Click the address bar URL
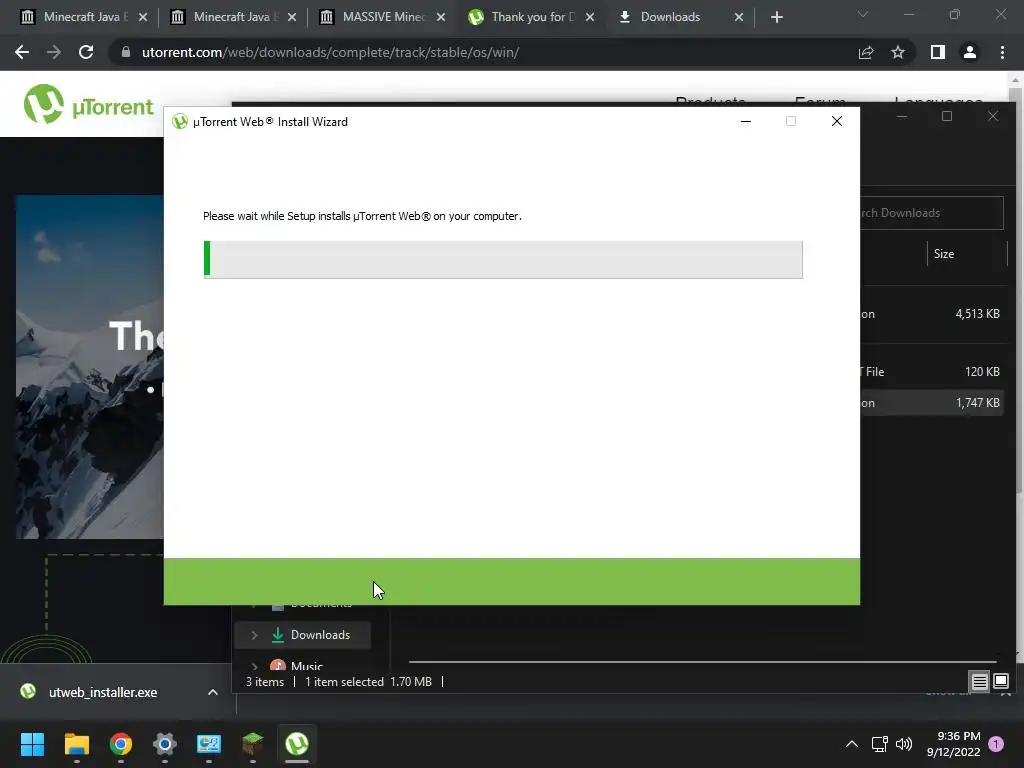This screenshot has width=1024, height=768. click(x=330, y=52)
